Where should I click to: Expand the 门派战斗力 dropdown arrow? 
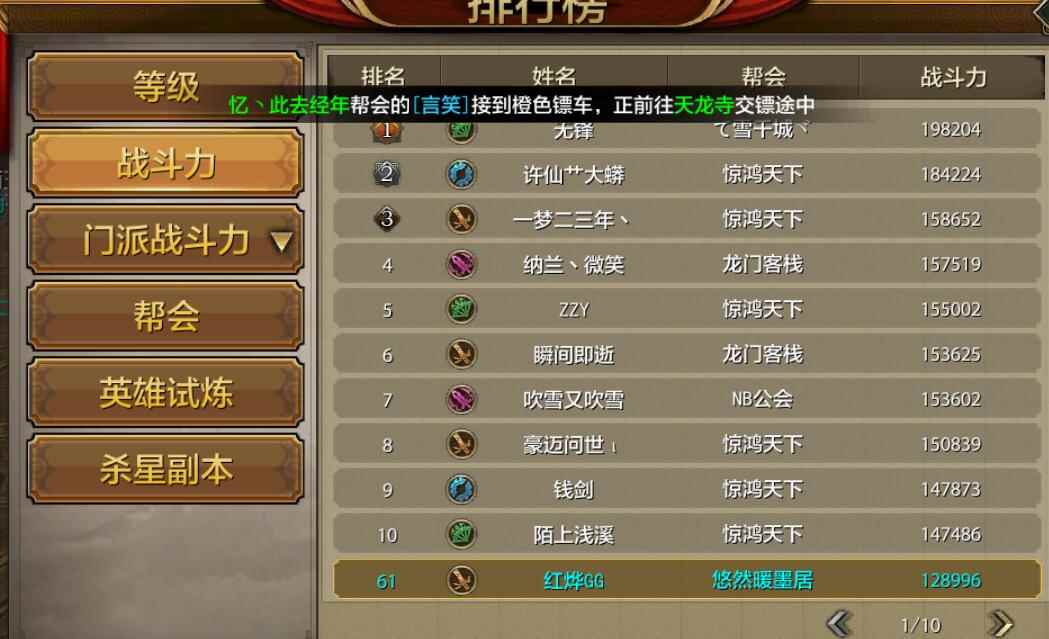(282, 241)
